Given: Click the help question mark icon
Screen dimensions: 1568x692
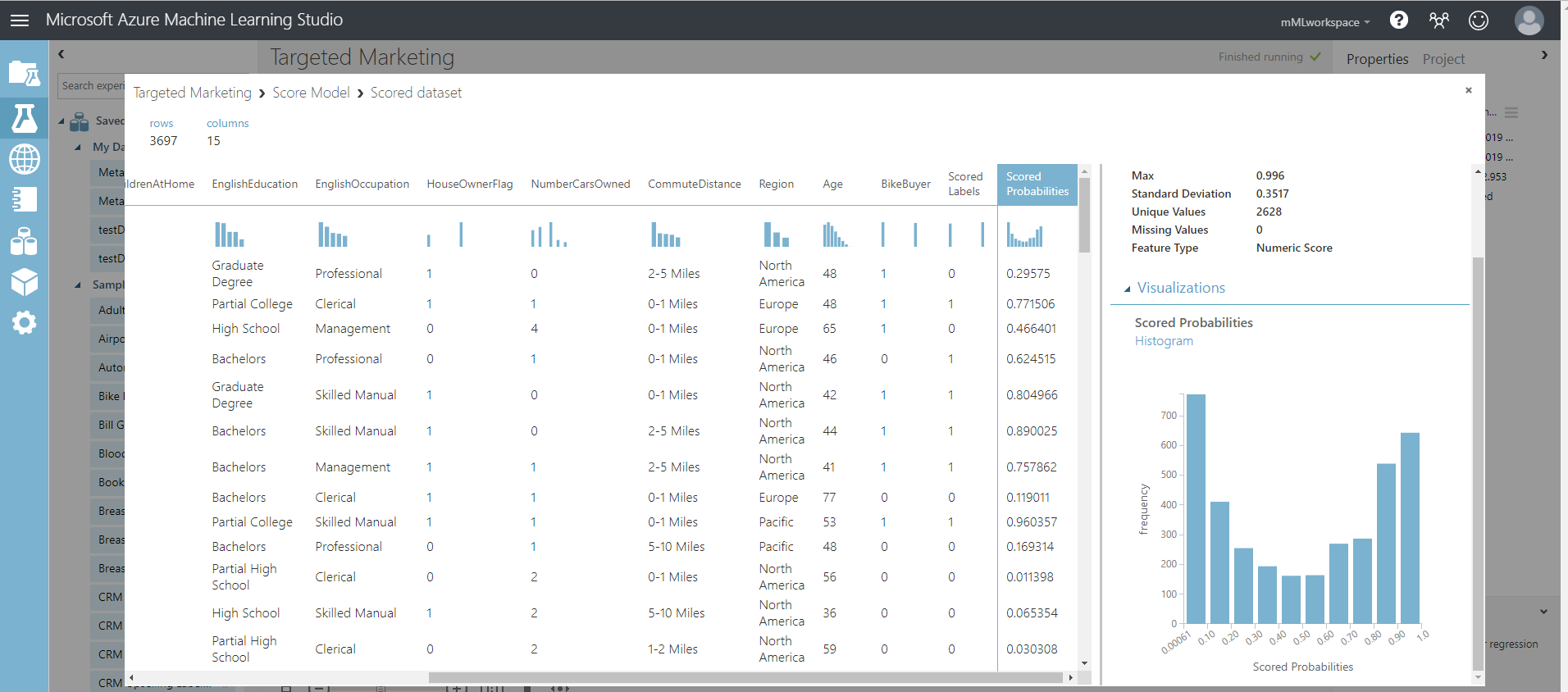Looking at the screenshot, I should click(x=1399, y=20).
